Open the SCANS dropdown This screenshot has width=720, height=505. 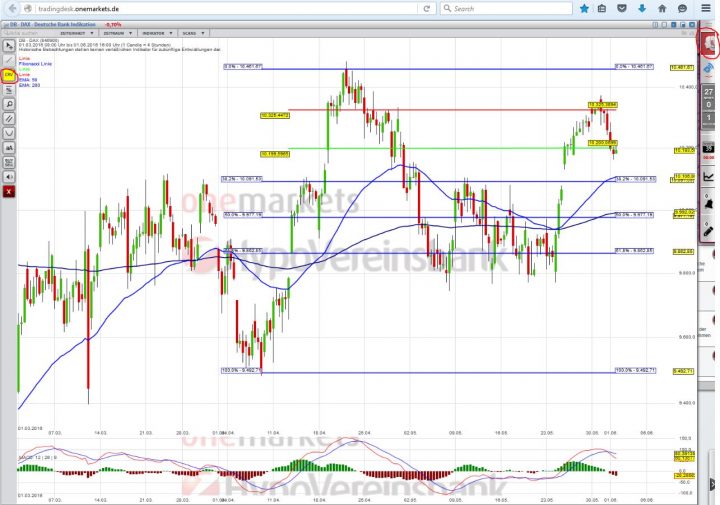[x=193, y=33]
